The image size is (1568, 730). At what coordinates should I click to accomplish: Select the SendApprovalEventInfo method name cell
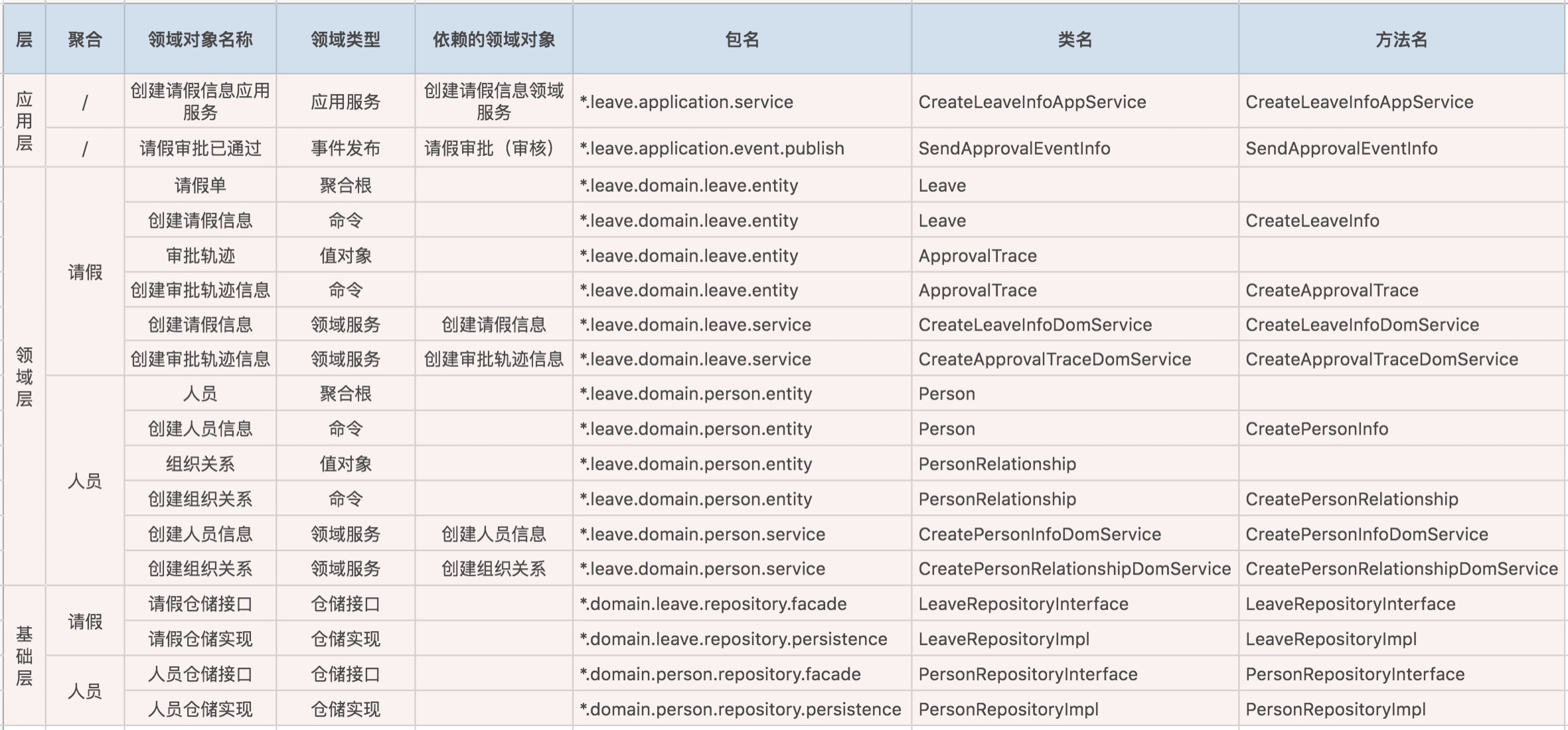[x=1341, y=148]
